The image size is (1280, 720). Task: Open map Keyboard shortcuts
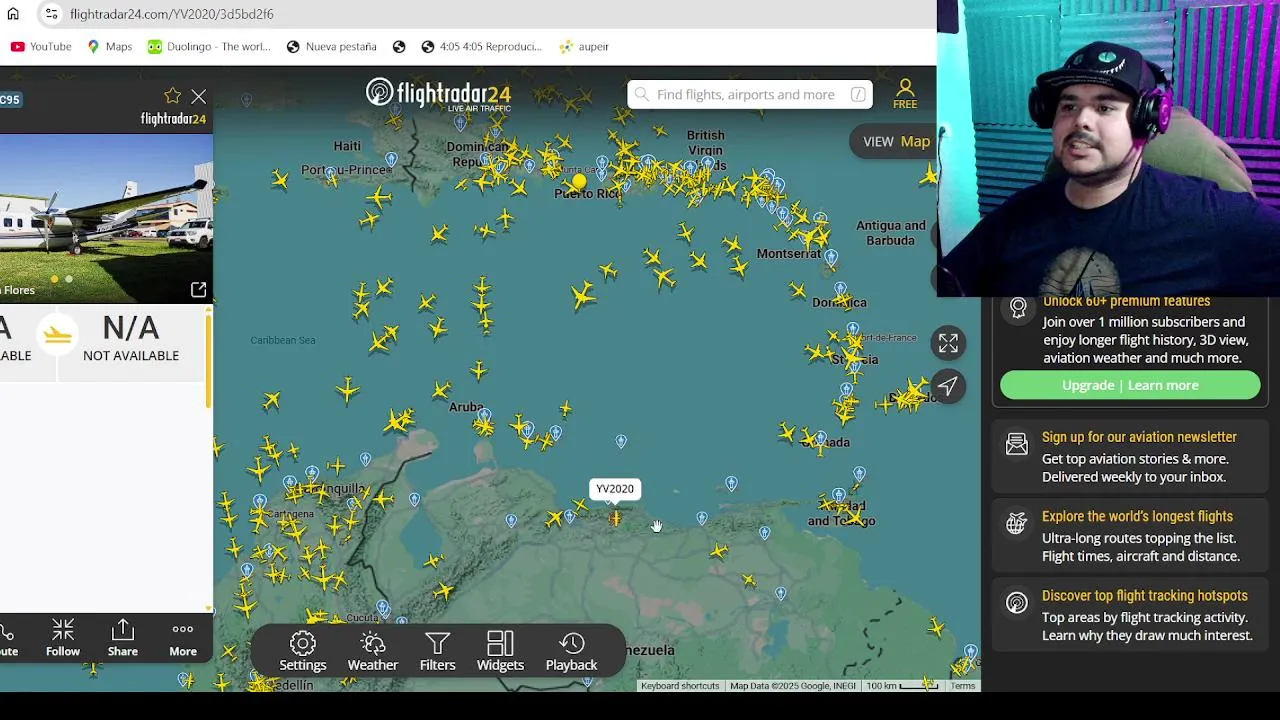[x=680, y=686]
